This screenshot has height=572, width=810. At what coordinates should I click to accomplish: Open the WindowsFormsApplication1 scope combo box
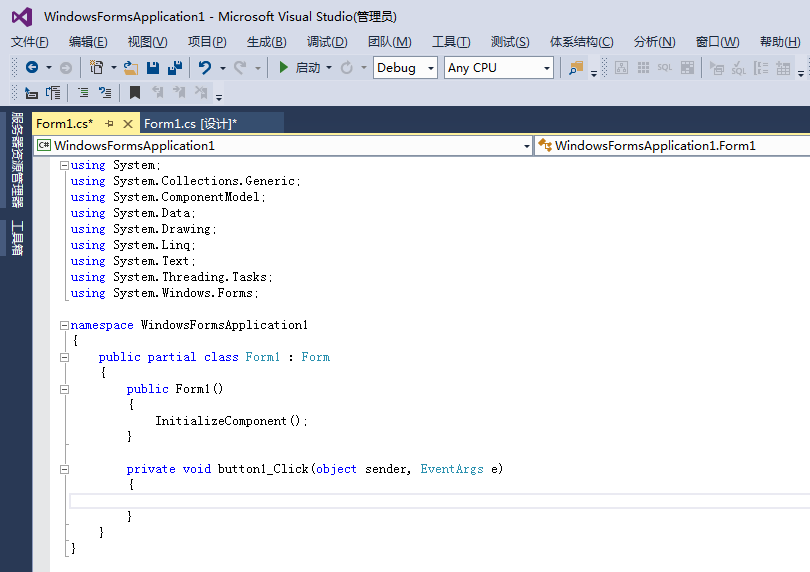(x=283, y=146)
